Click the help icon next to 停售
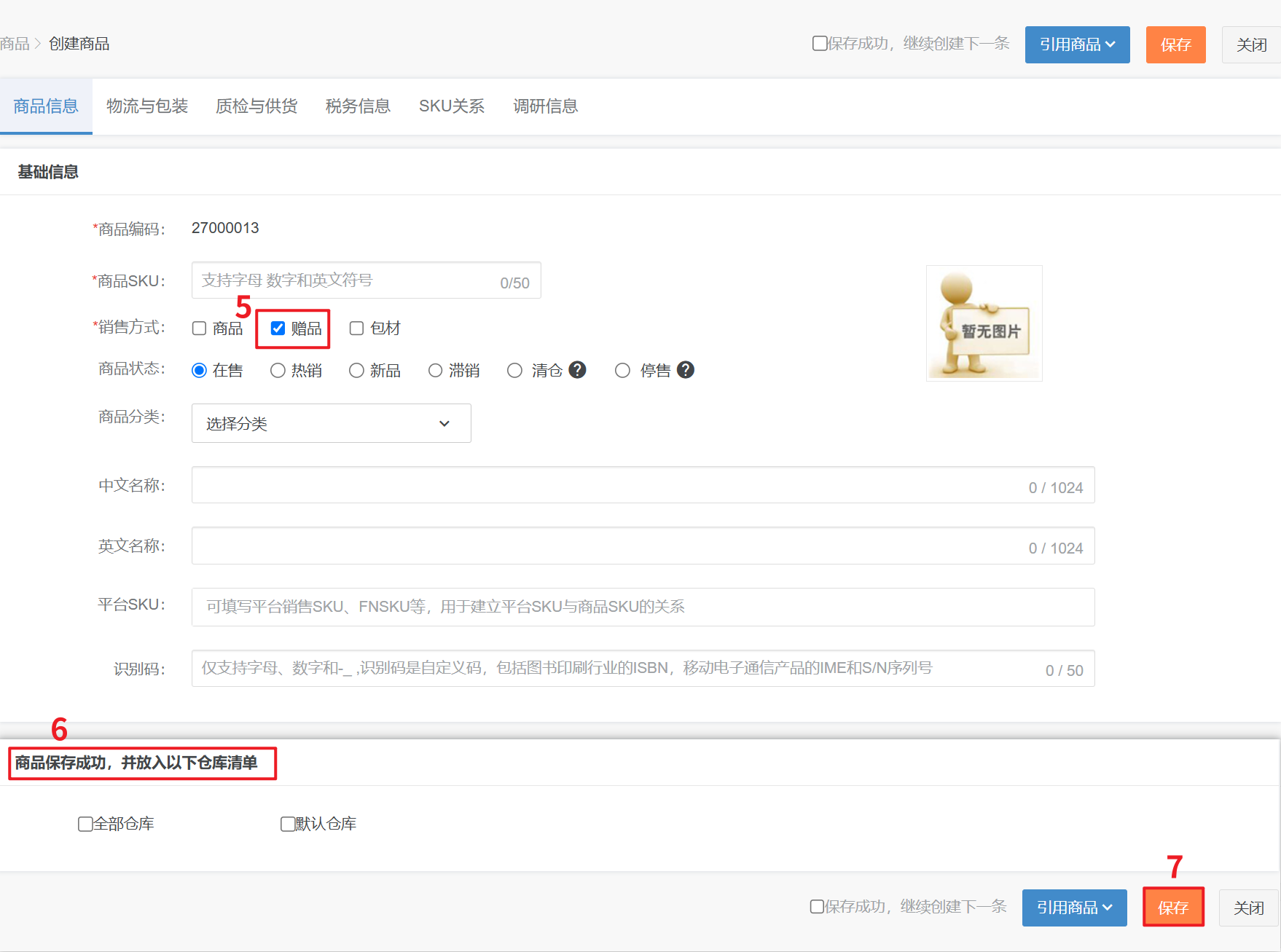This screenshot has width=1281, height=952. click(685, 370)
